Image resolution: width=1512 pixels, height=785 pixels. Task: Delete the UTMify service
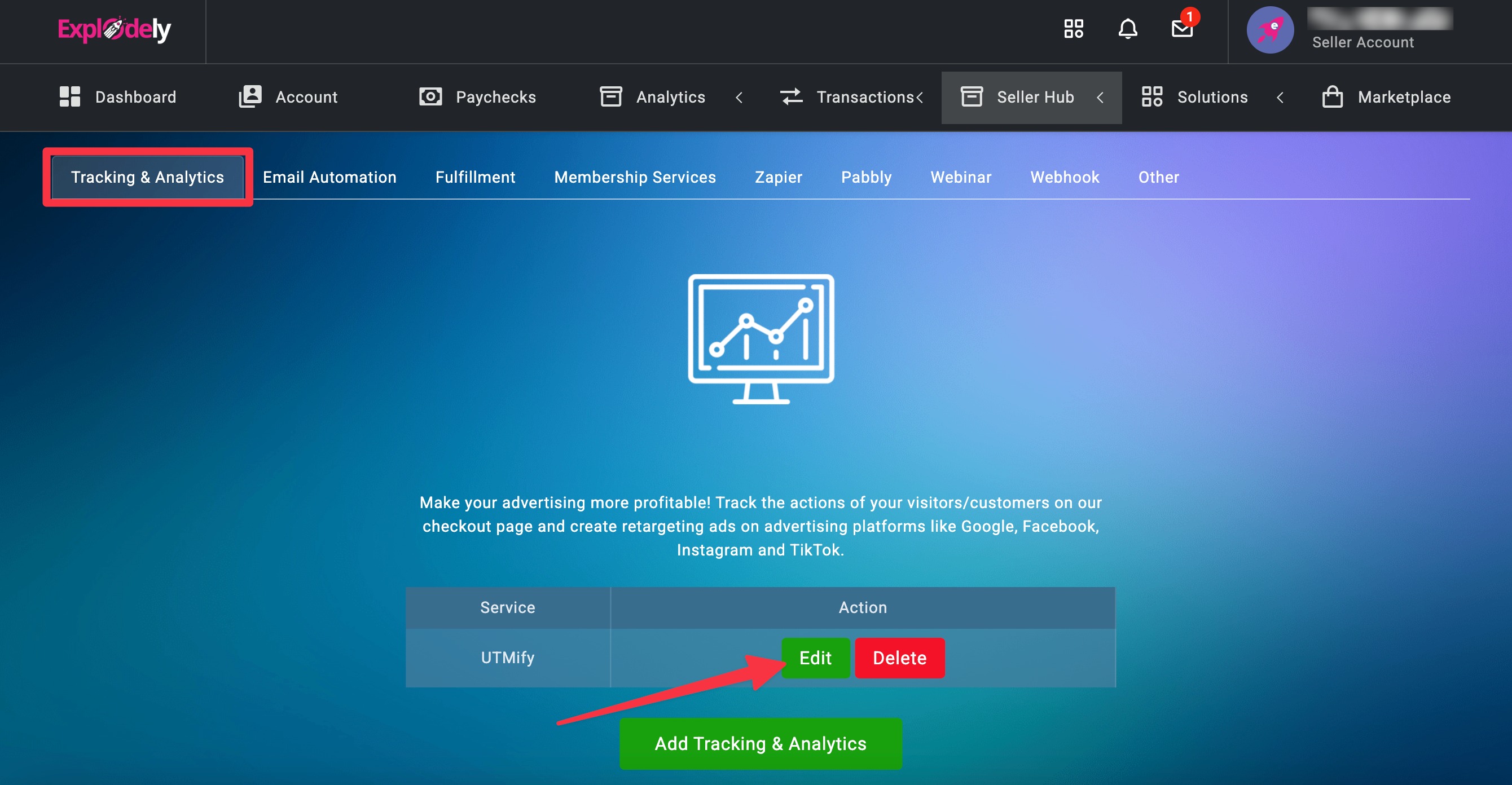[899, 658]
